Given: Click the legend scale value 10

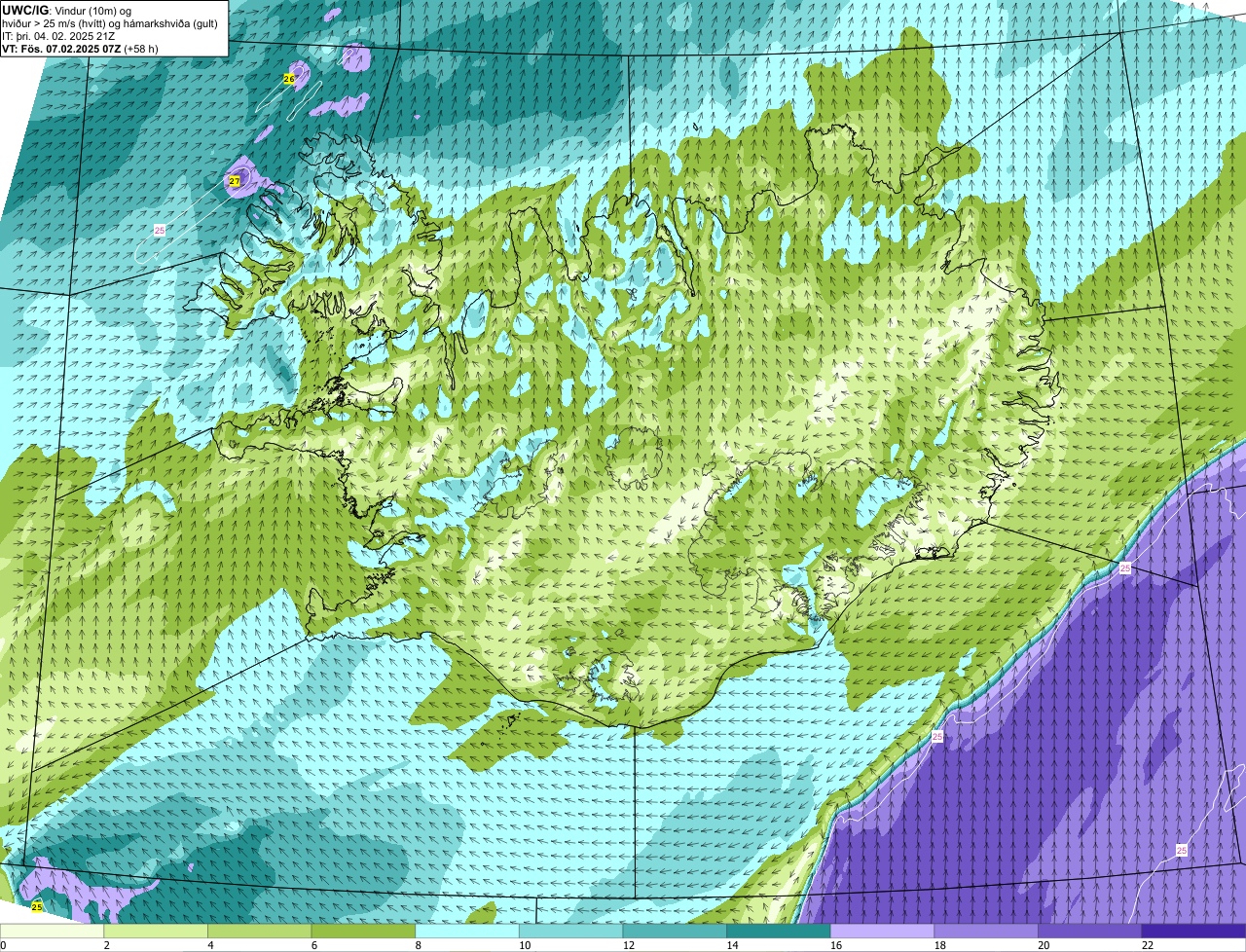Looking at the screenshot, I should (525, 945).
